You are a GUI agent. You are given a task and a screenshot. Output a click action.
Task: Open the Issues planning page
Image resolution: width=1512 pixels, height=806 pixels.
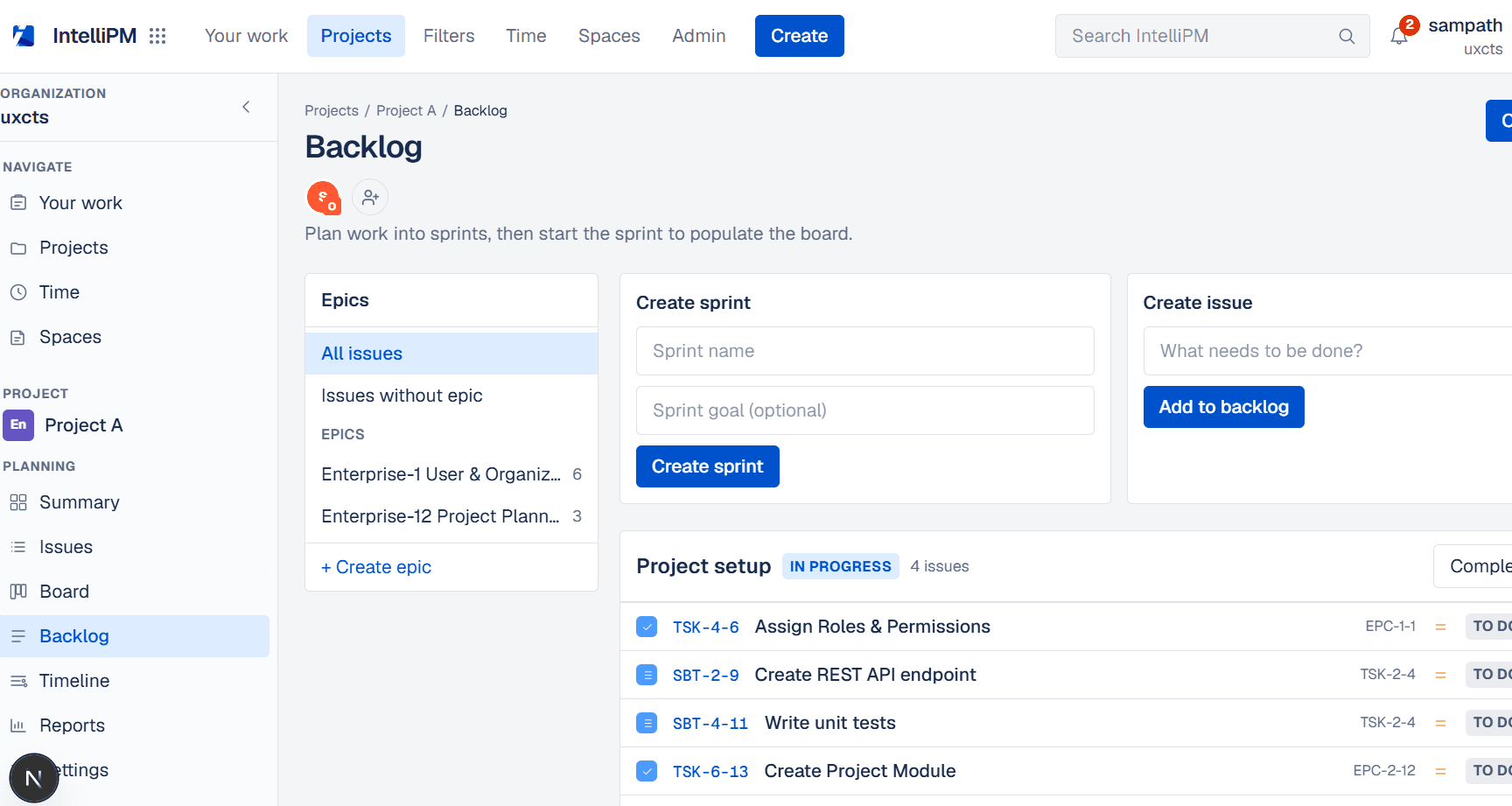(135, 547)
